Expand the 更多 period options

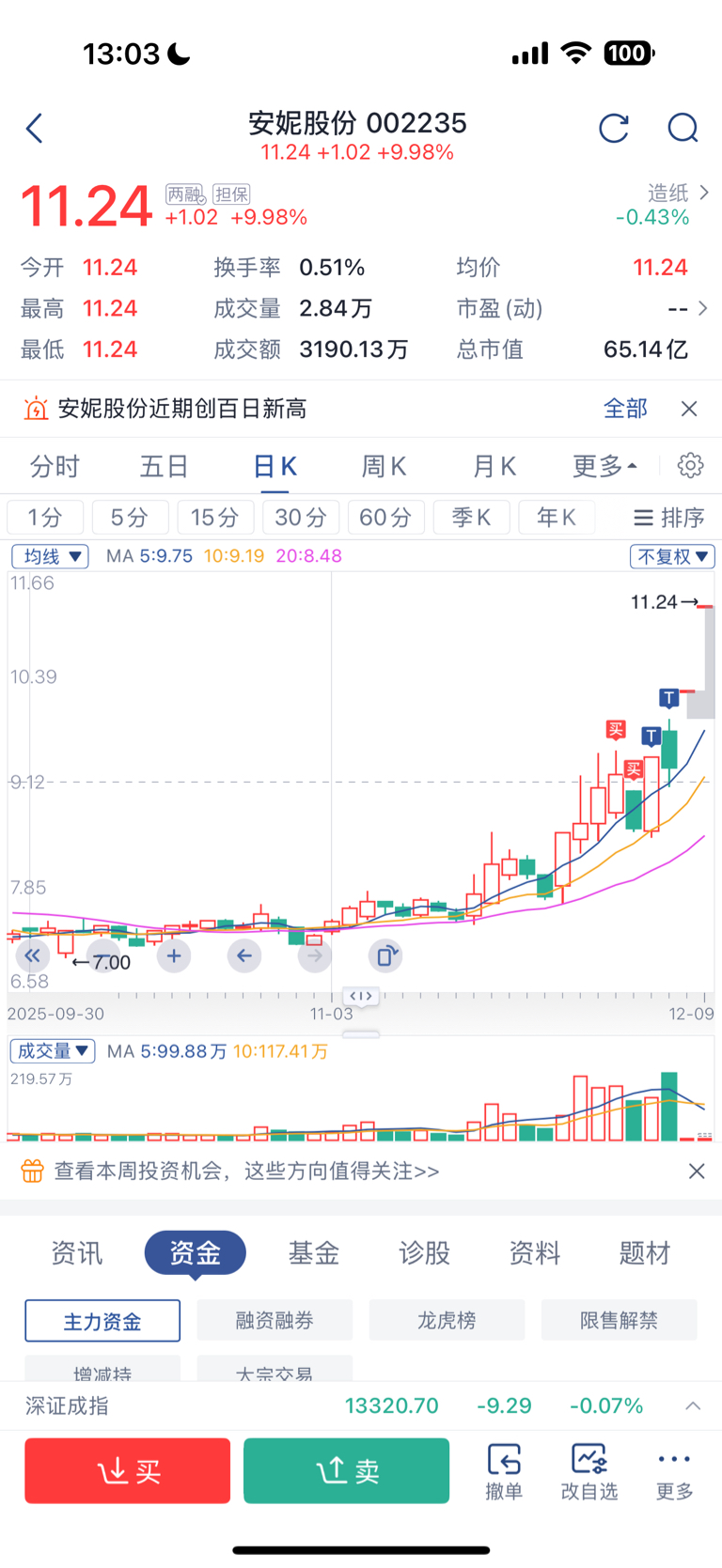(604, 466)
